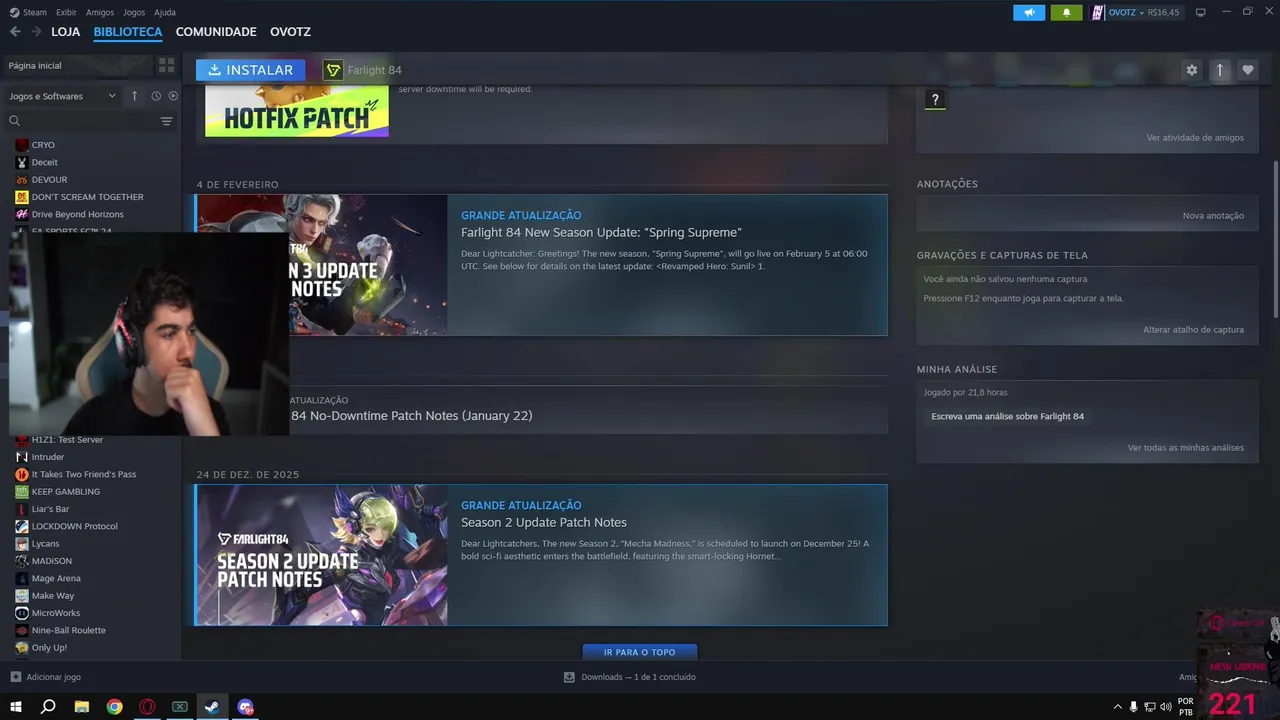
Task: Open the Jogos menu
Action: (x=134, y=12)
